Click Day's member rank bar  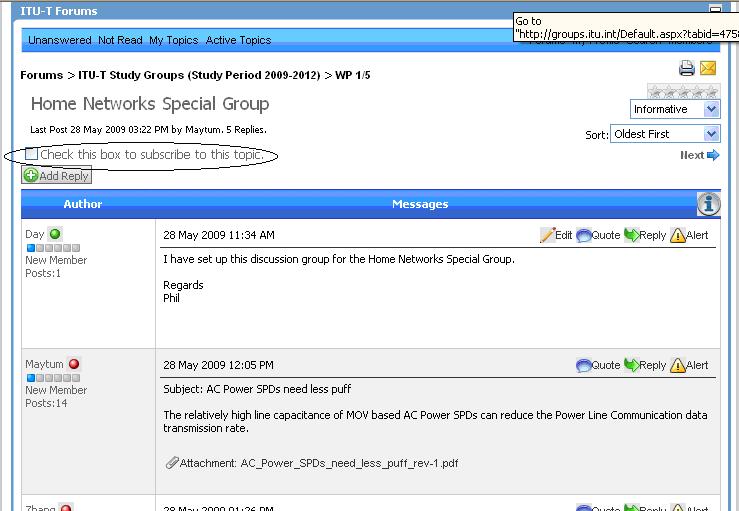point(53,247)
